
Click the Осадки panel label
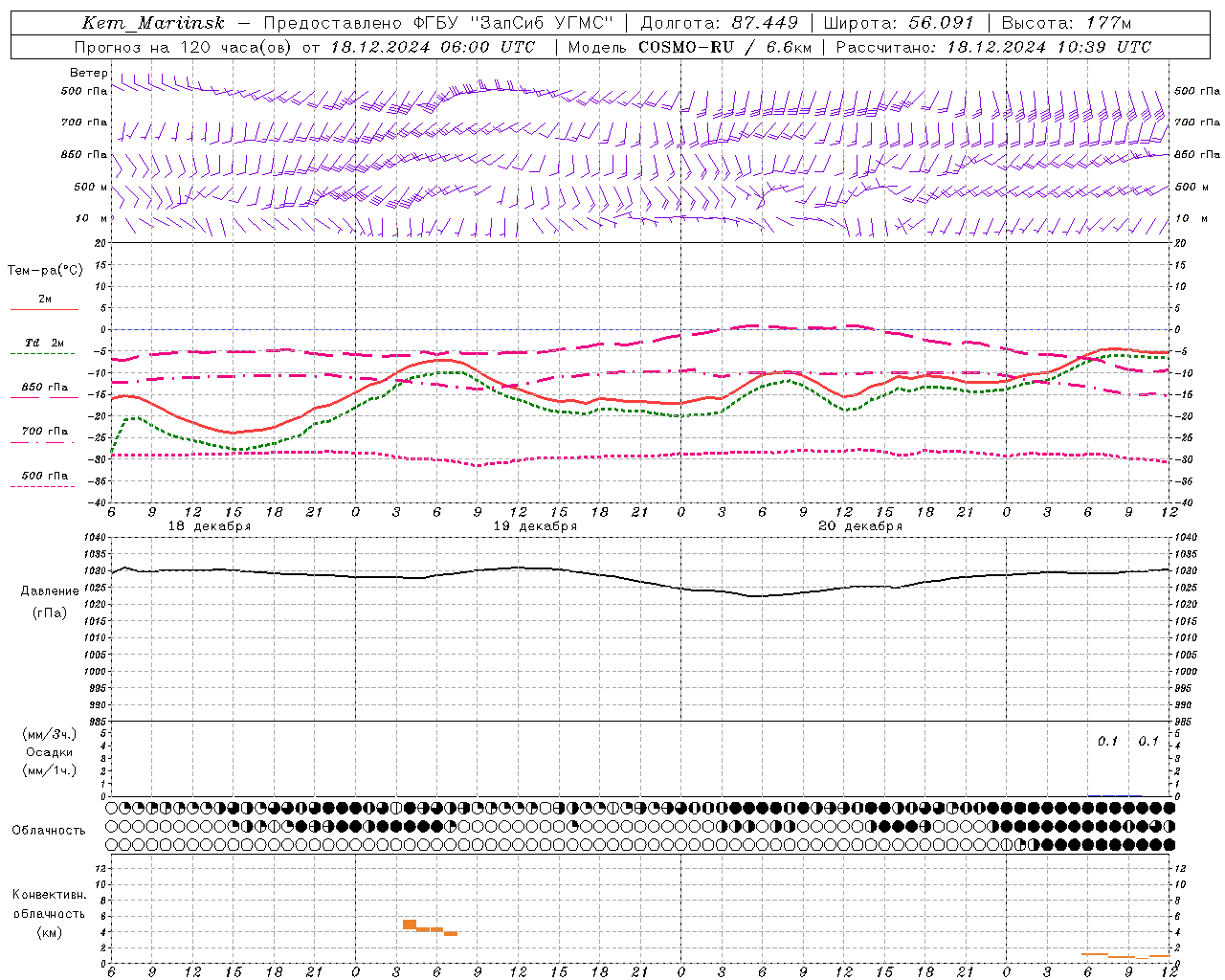pyautogui.click(x=50, y=753)
